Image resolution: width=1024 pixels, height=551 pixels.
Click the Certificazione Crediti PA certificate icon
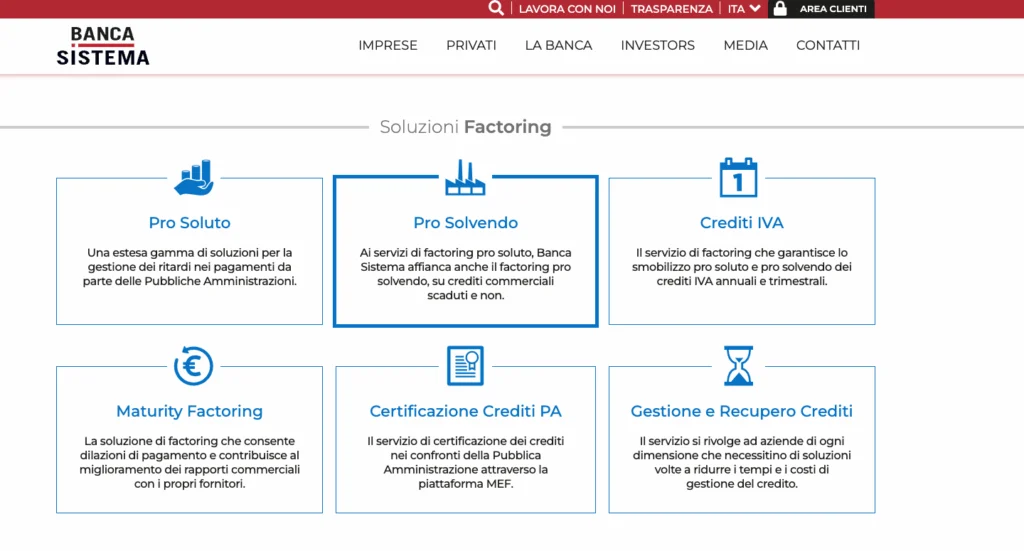(465, 365)
